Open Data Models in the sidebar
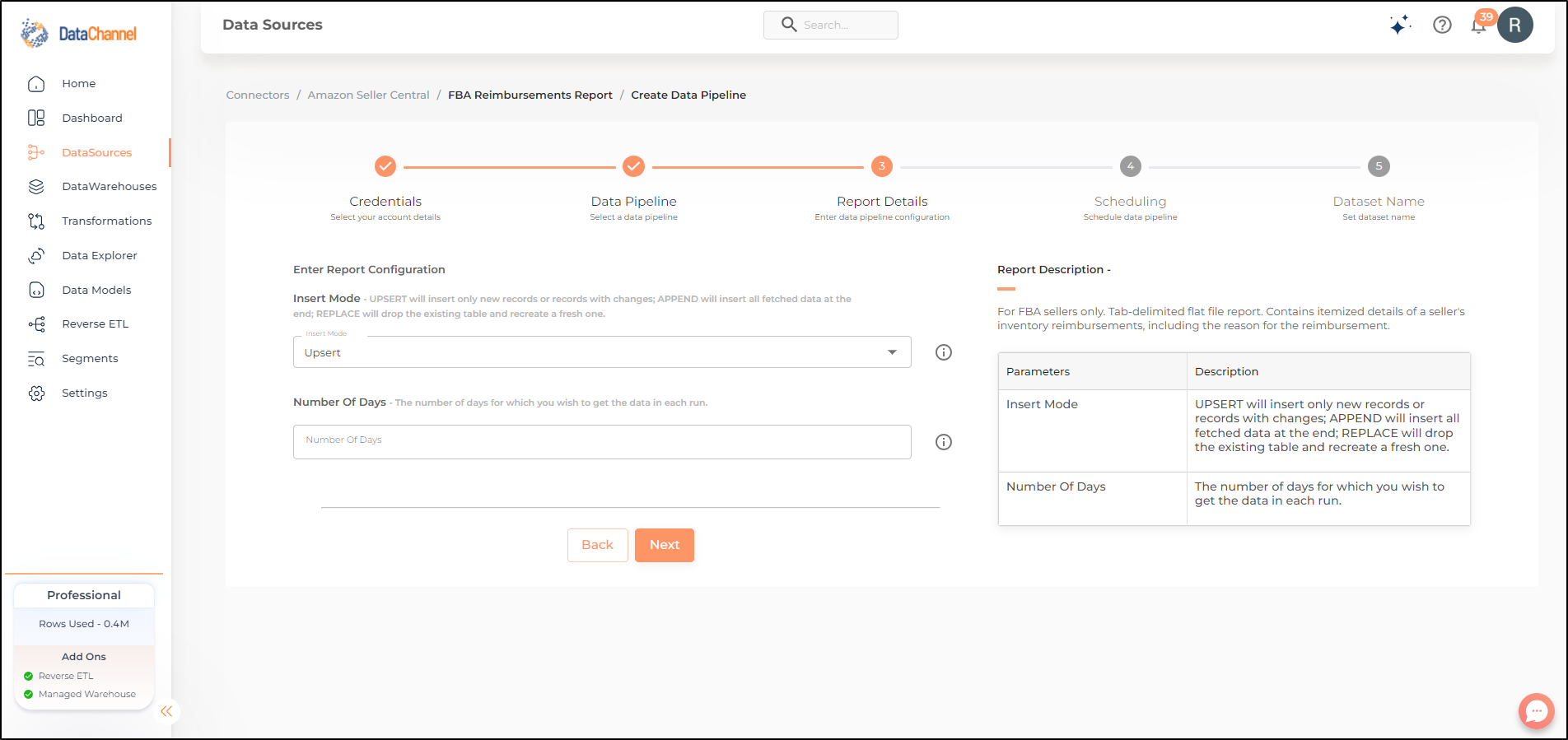This screenshot has height=740, width=1568. (96, 290)
